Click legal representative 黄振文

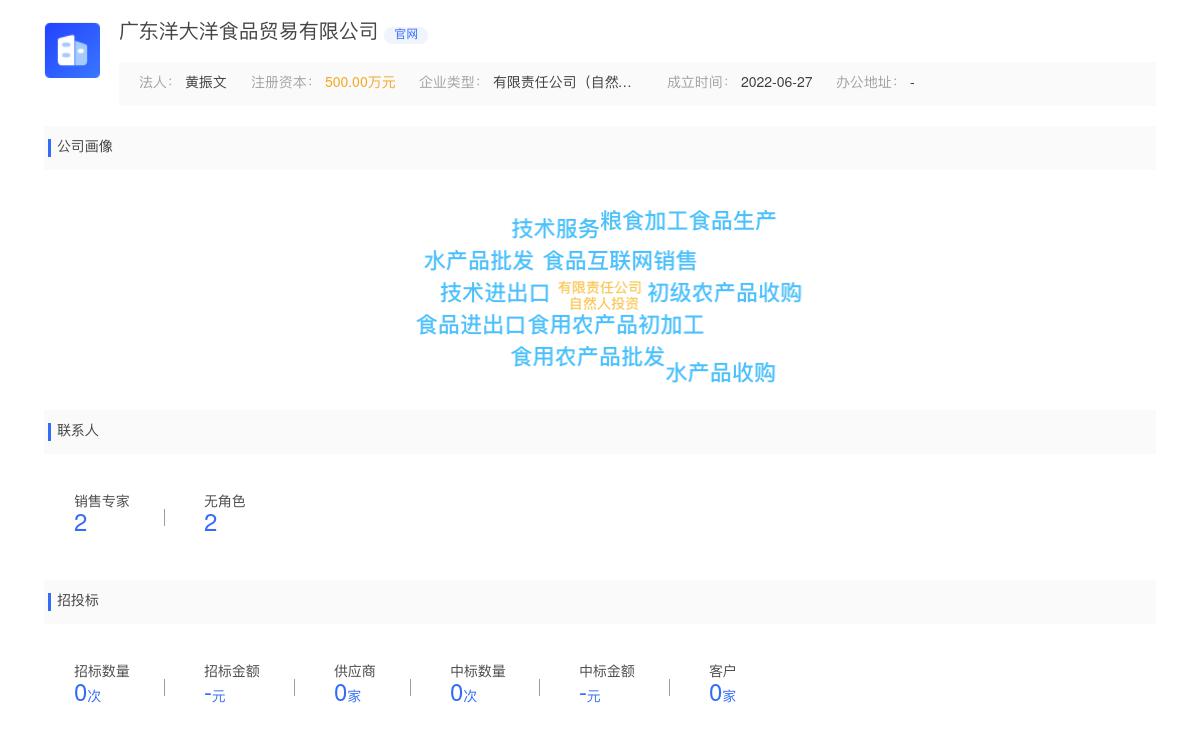click(x=205, y=83)
